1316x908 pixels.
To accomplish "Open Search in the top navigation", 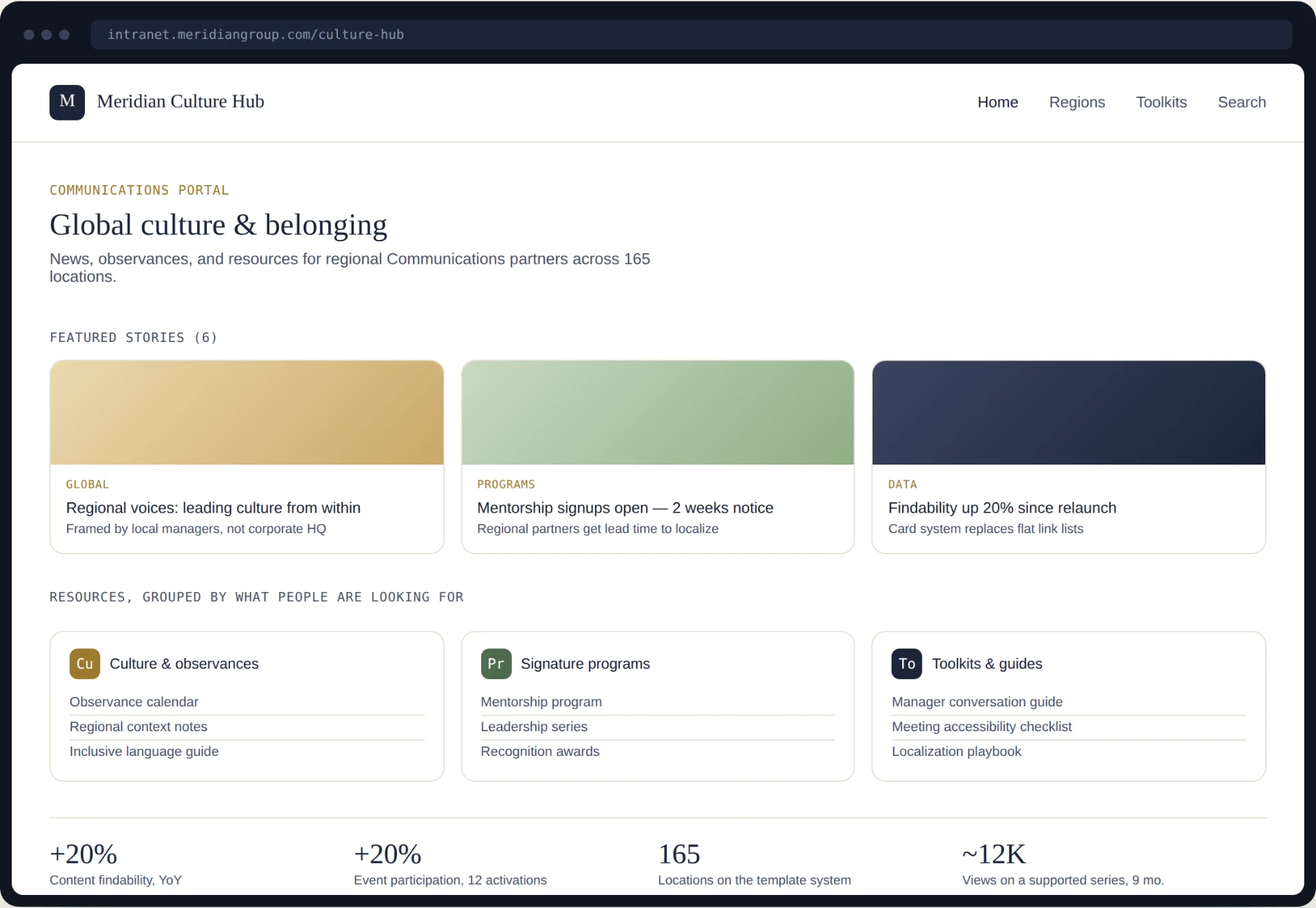I will 1241,102.
